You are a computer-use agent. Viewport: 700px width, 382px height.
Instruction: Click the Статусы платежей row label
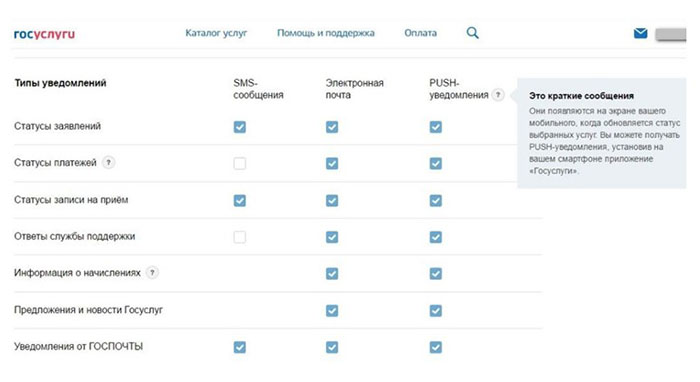pos(55,163)
